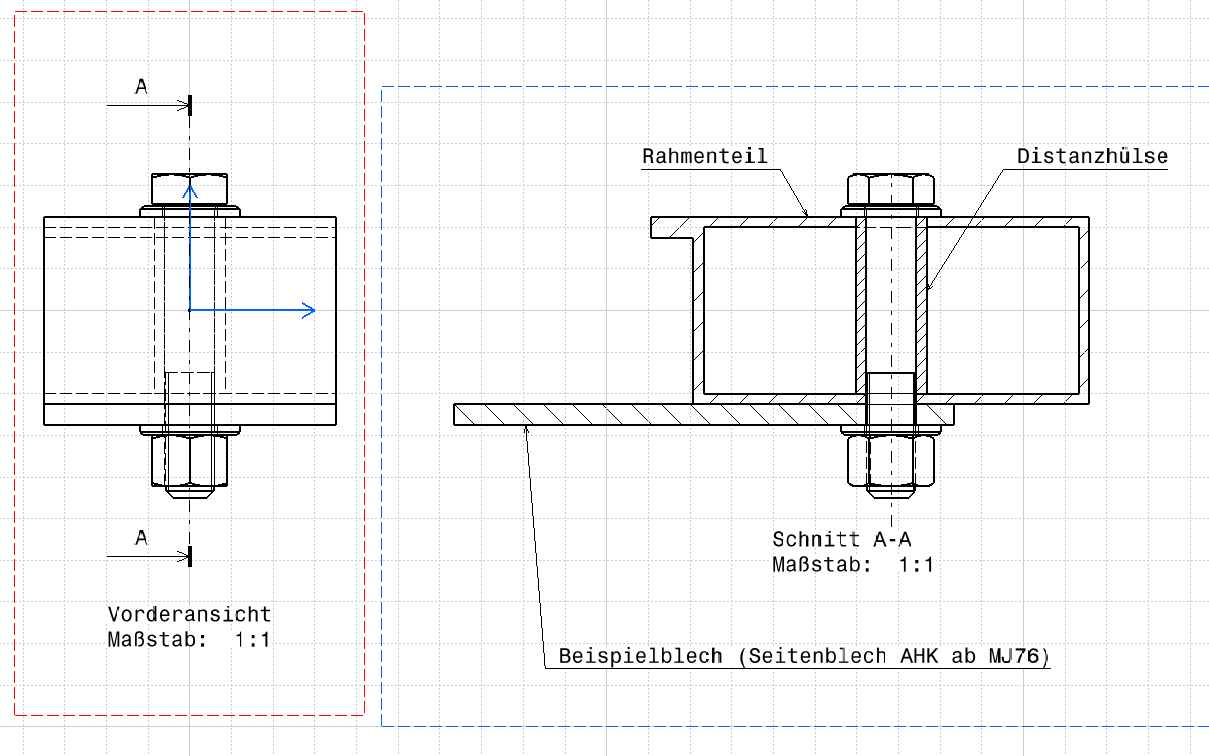Select the top bolt head in front view
The image size is (1209, 756).
coord(190,188)
